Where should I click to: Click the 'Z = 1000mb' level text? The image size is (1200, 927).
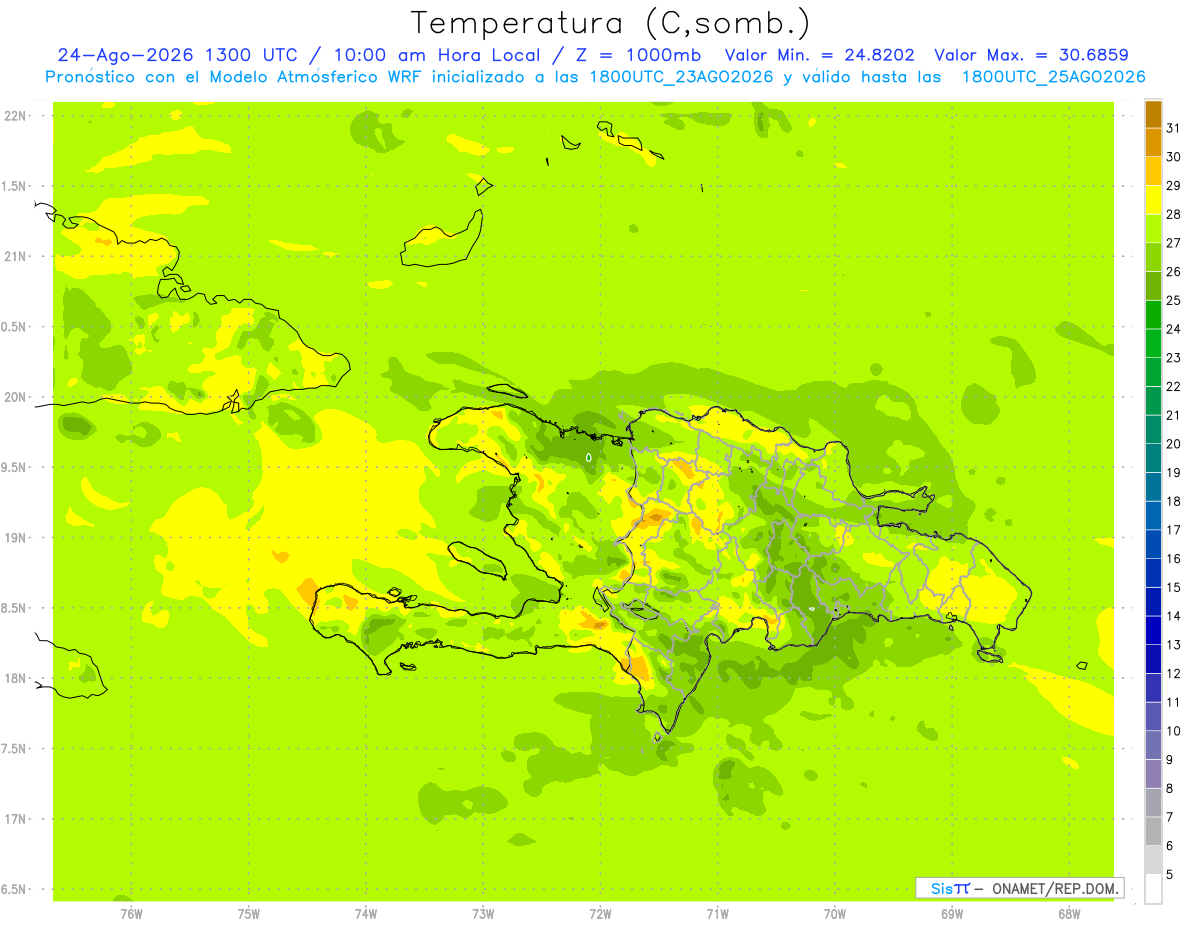[640, 55]
